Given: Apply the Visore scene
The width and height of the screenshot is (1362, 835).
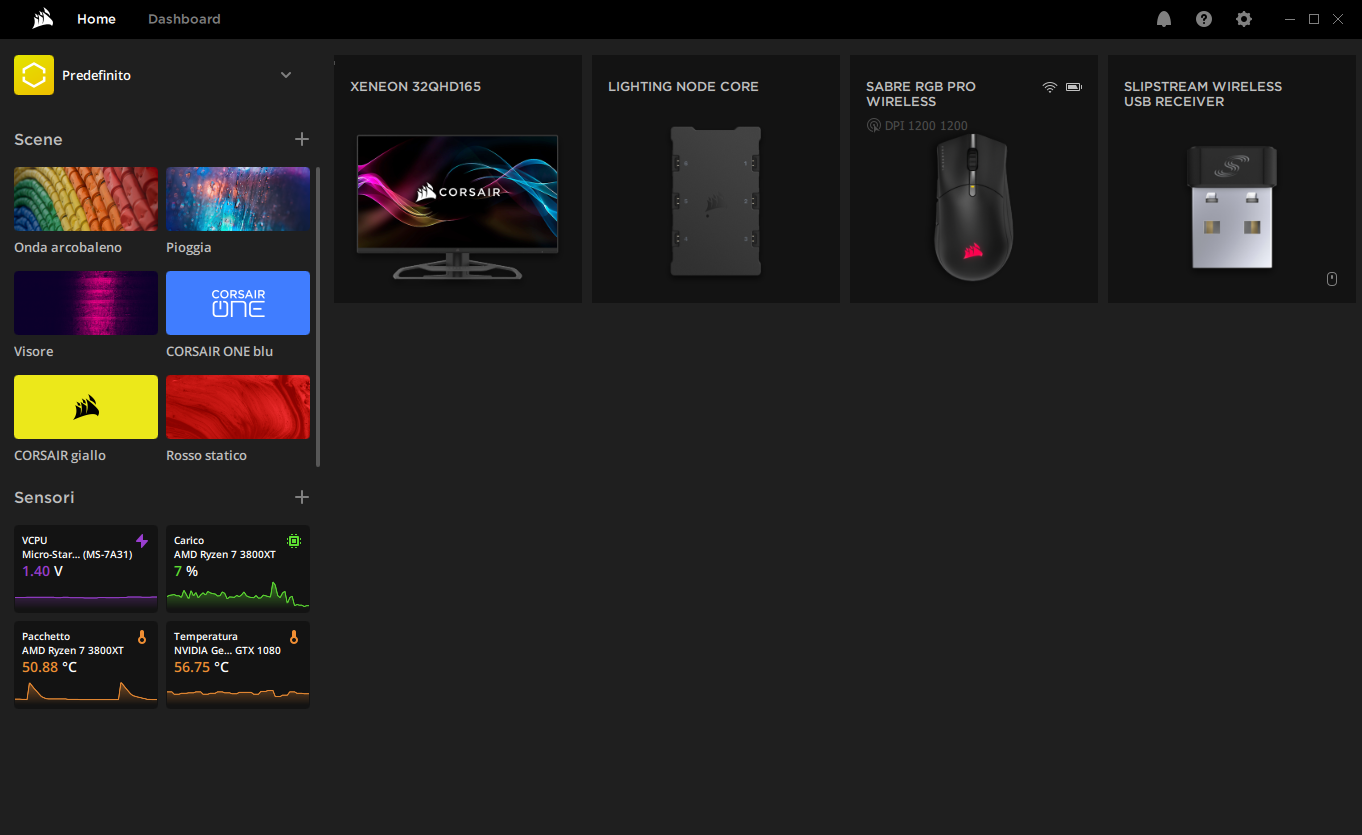Looking at the screenshot, I should coord(86,303).
